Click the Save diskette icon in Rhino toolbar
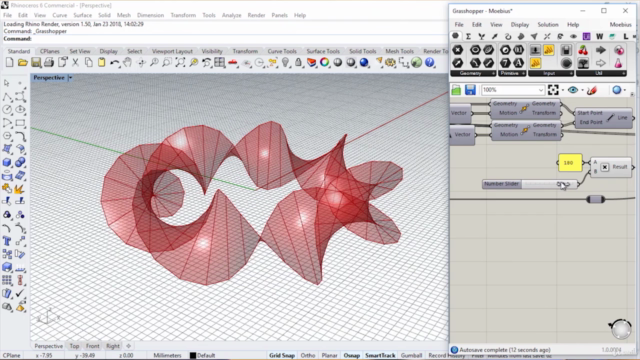 pos(36,62)
